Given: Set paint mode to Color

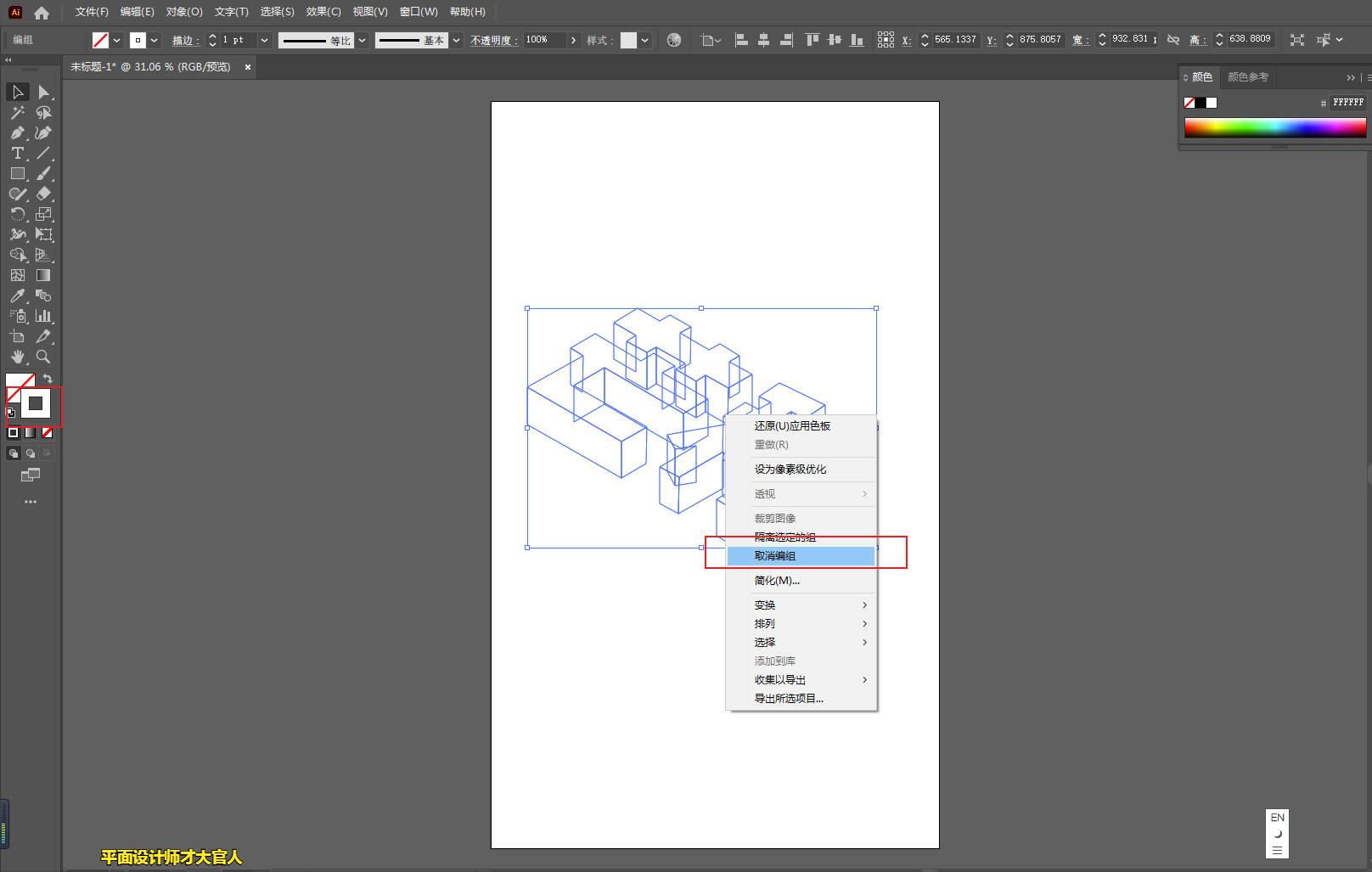Looking at the screenshot, I should click(x=13, y=433).
